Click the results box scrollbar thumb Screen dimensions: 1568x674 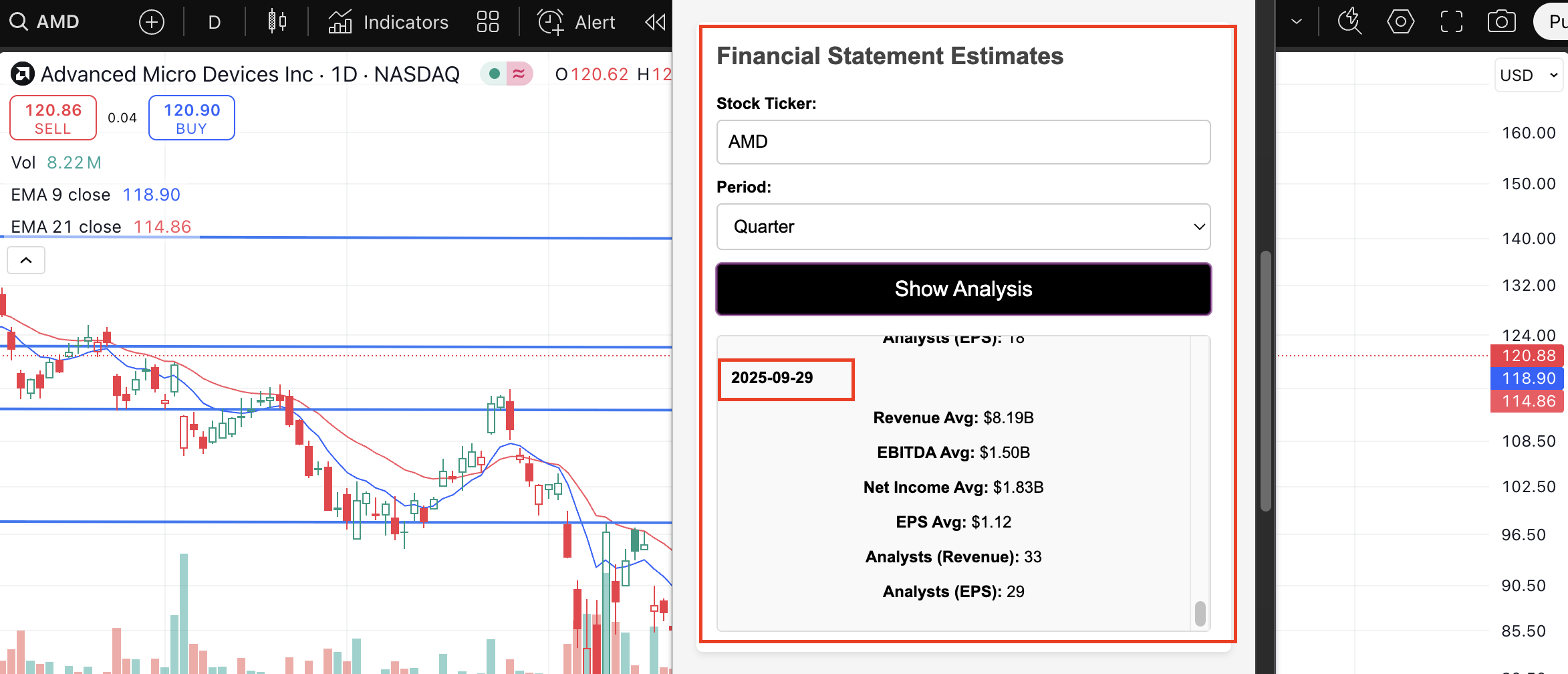coord(1200,614)
